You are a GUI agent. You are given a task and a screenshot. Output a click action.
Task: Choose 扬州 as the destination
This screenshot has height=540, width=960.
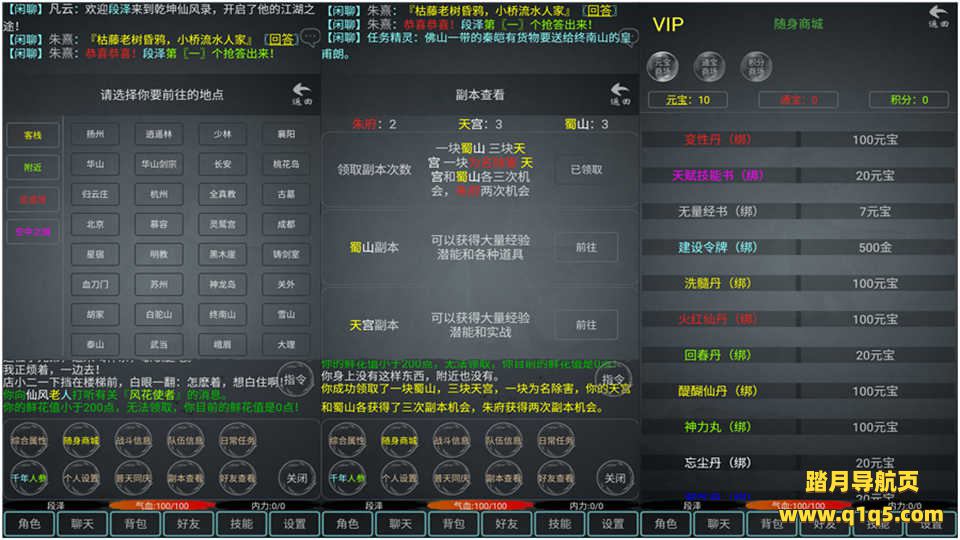(x=95, y=134)
